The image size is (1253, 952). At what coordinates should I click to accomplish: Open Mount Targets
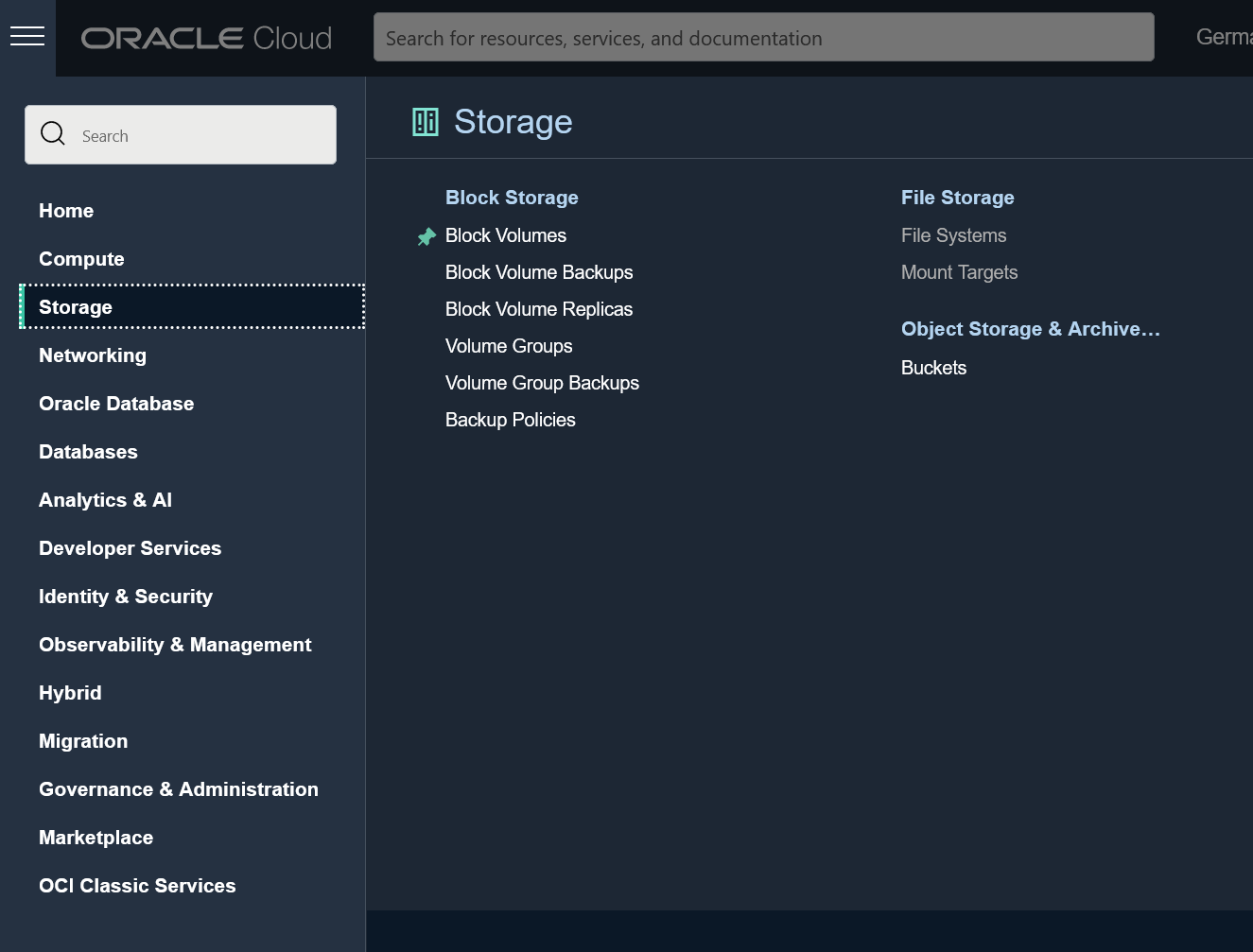point(959,272)
